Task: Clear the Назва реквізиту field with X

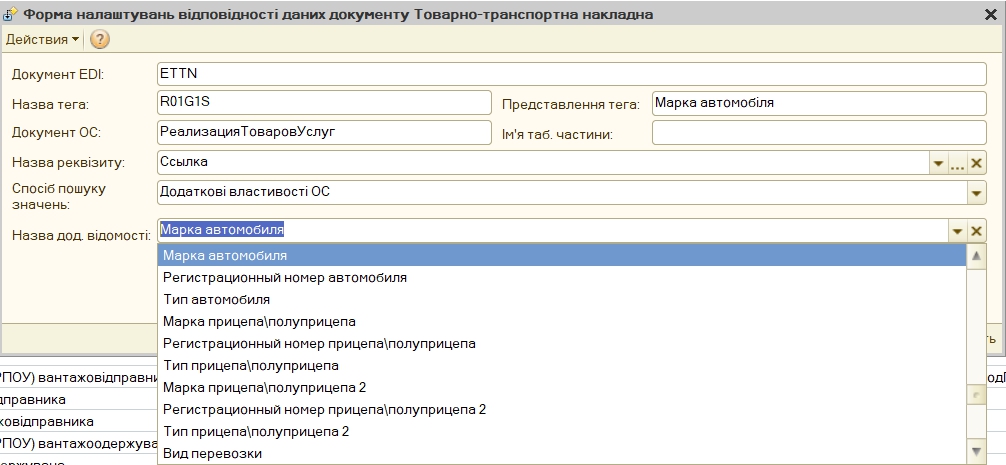Action: click(x=976, y=164)
